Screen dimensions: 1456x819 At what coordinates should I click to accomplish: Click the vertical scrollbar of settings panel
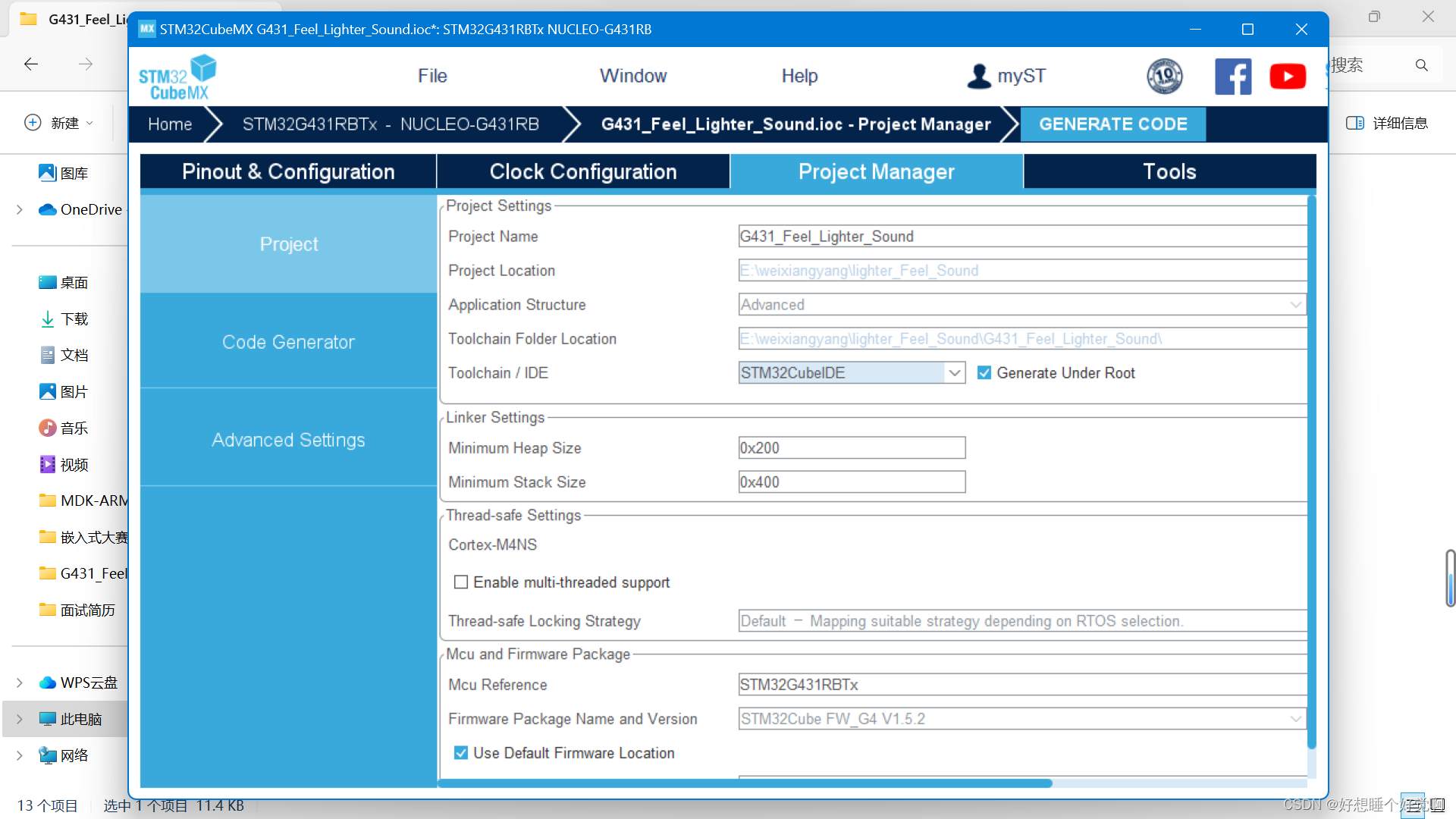pos(1311,472)
